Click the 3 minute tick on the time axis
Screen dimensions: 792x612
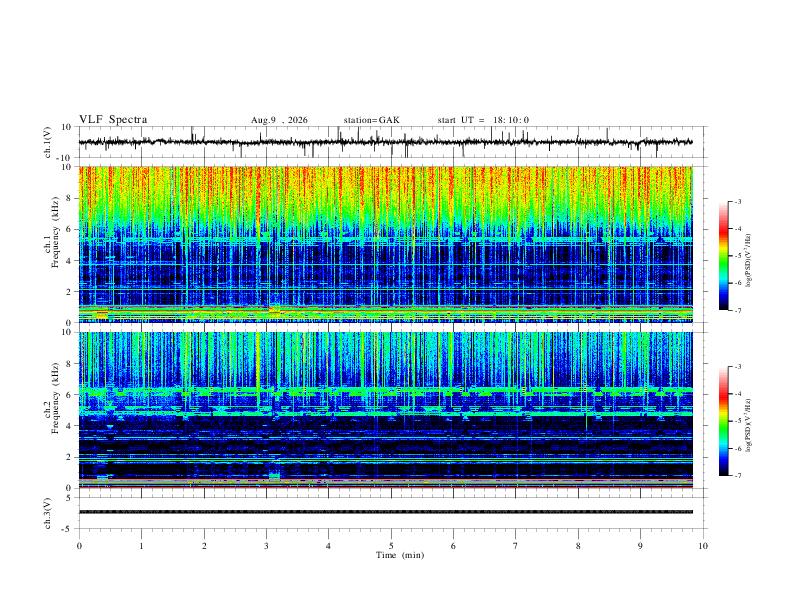(266, 546)
